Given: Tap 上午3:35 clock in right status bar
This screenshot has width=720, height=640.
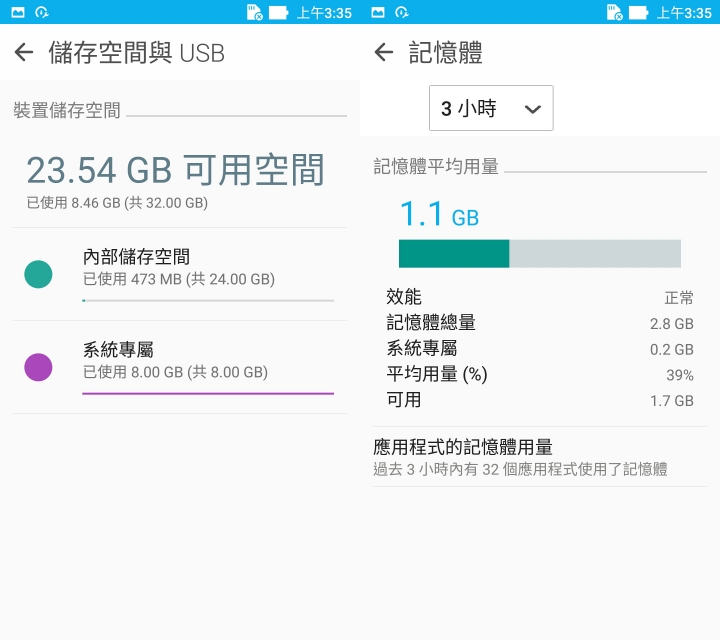Looking at the screenshot, I should [x=684, y=12].
